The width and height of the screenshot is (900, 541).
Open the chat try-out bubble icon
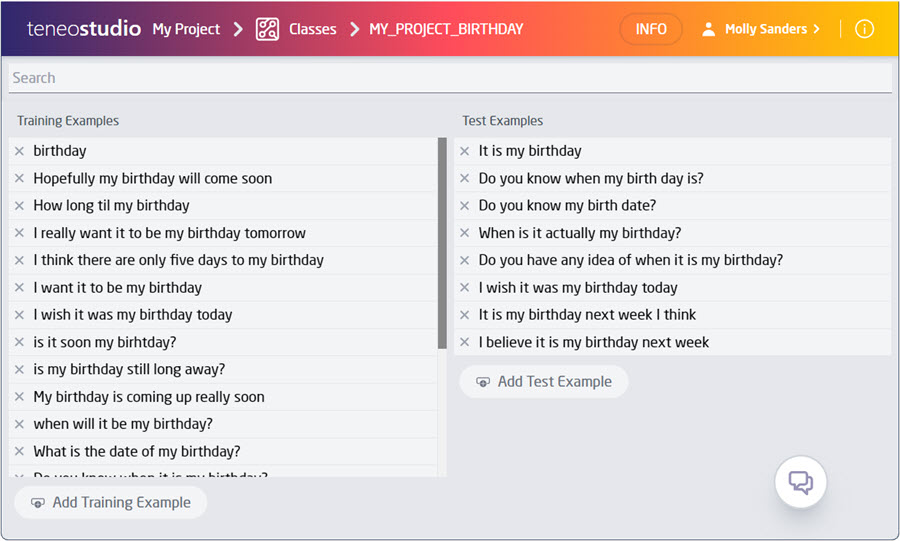point(800,483)
